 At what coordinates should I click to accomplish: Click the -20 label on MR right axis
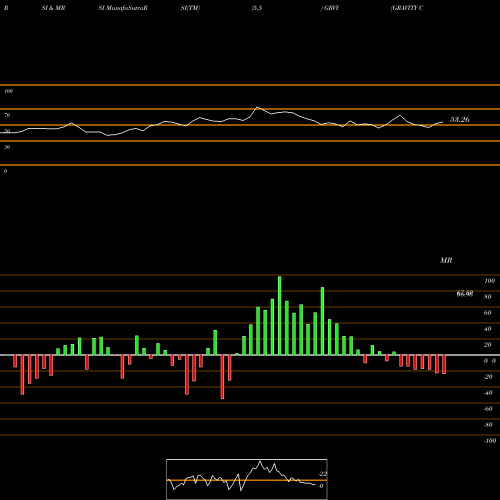coord(488,377)
